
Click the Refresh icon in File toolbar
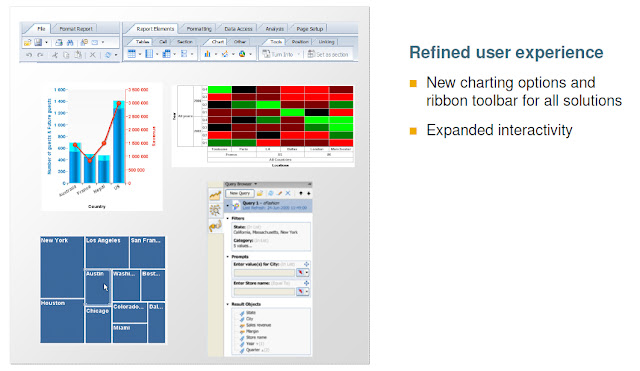(x=108, y=55)
